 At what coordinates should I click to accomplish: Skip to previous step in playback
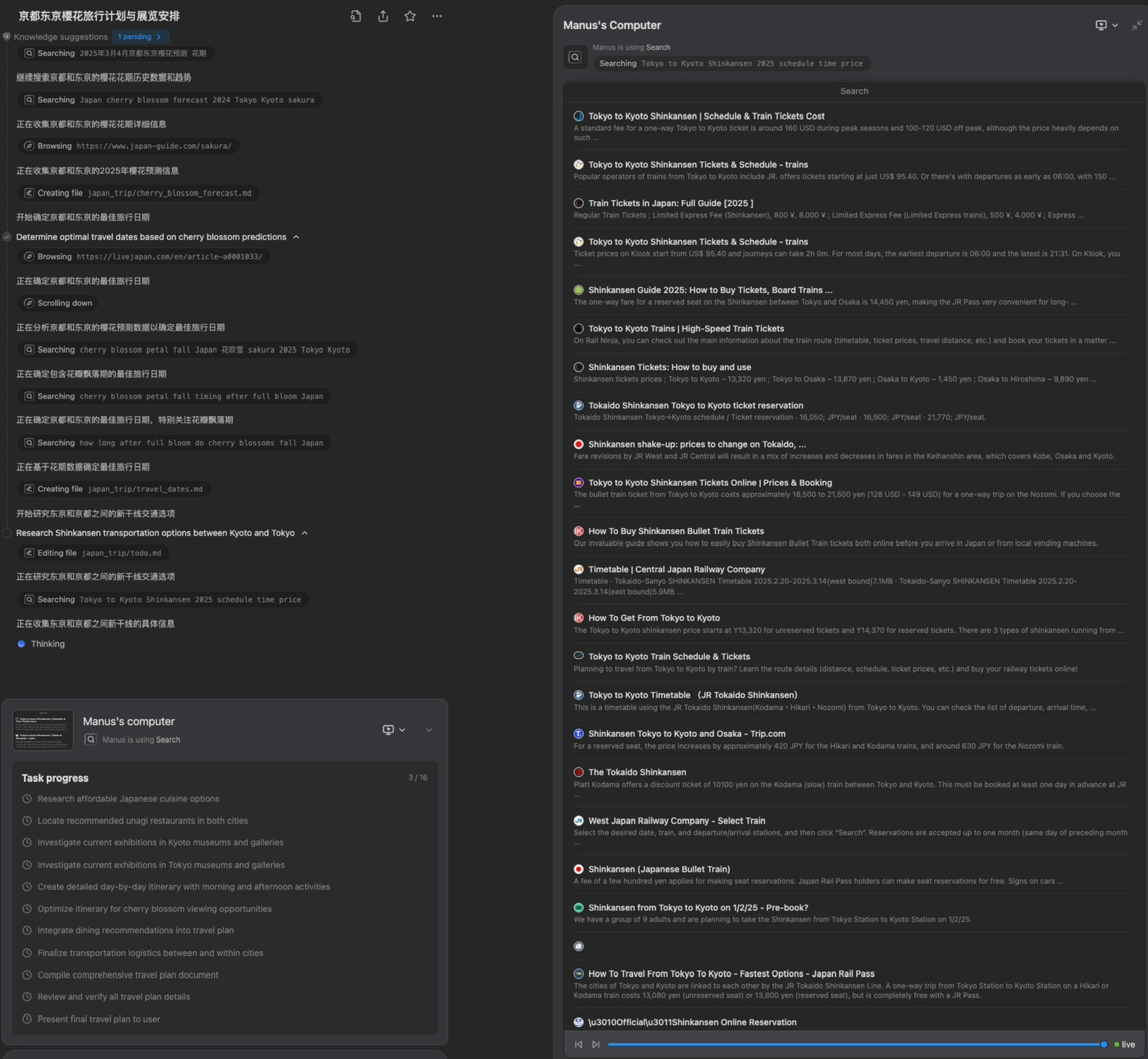(579, 1044)
